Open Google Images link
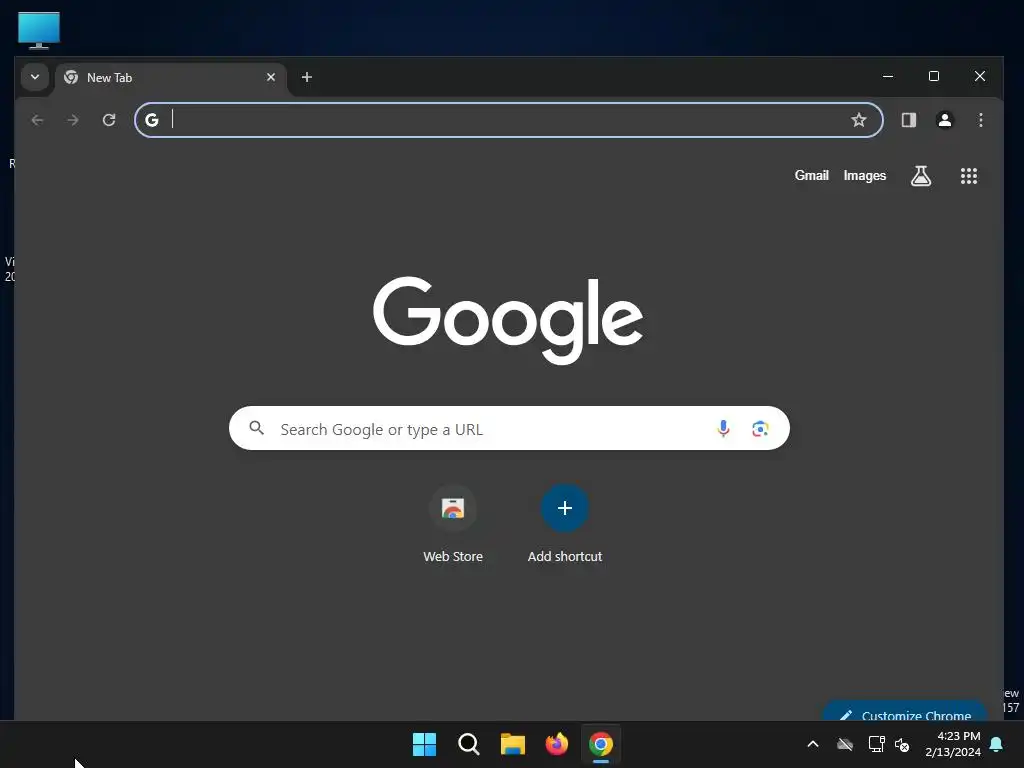This screenshot has width=1024, height=768. 865,176
